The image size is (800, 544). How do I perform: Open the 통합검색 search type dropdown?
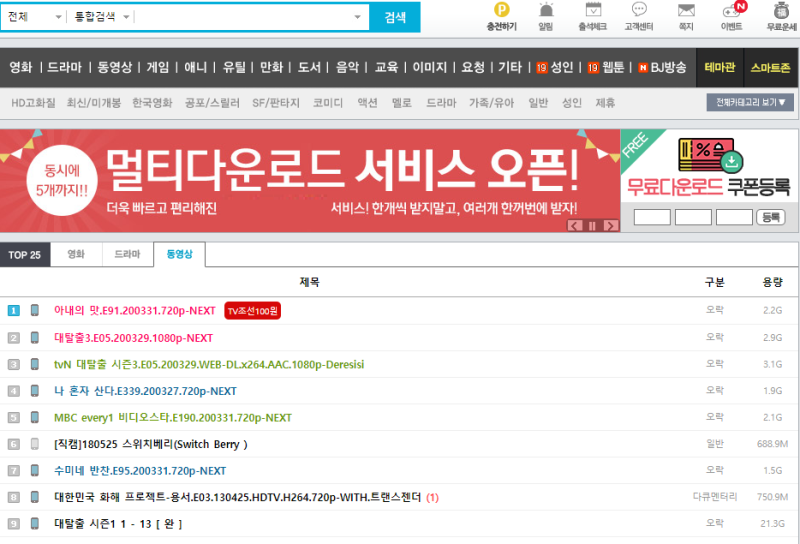point(101,17)
